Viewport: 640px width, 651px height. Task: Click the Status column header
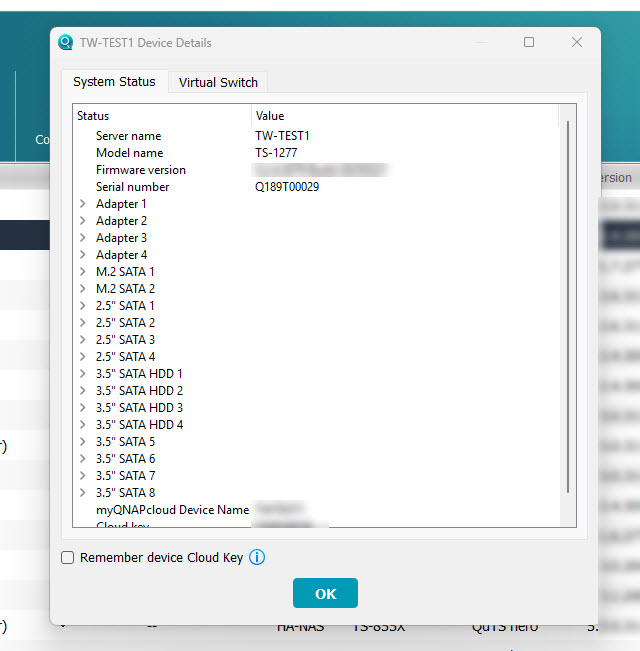(160, 116)
